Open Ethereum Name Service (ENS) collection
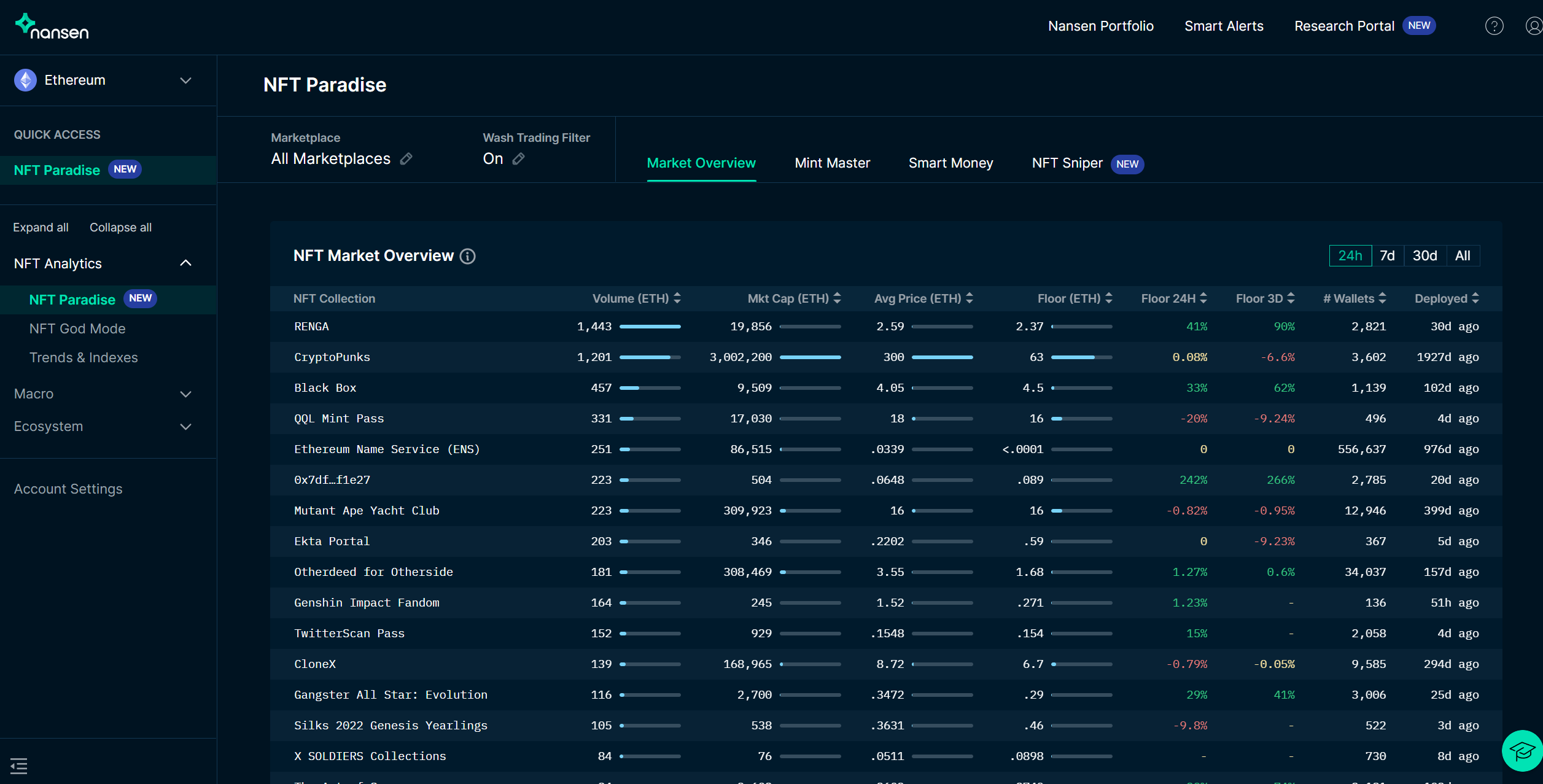This screenshot has height=784, width=1543. point(387,449)
